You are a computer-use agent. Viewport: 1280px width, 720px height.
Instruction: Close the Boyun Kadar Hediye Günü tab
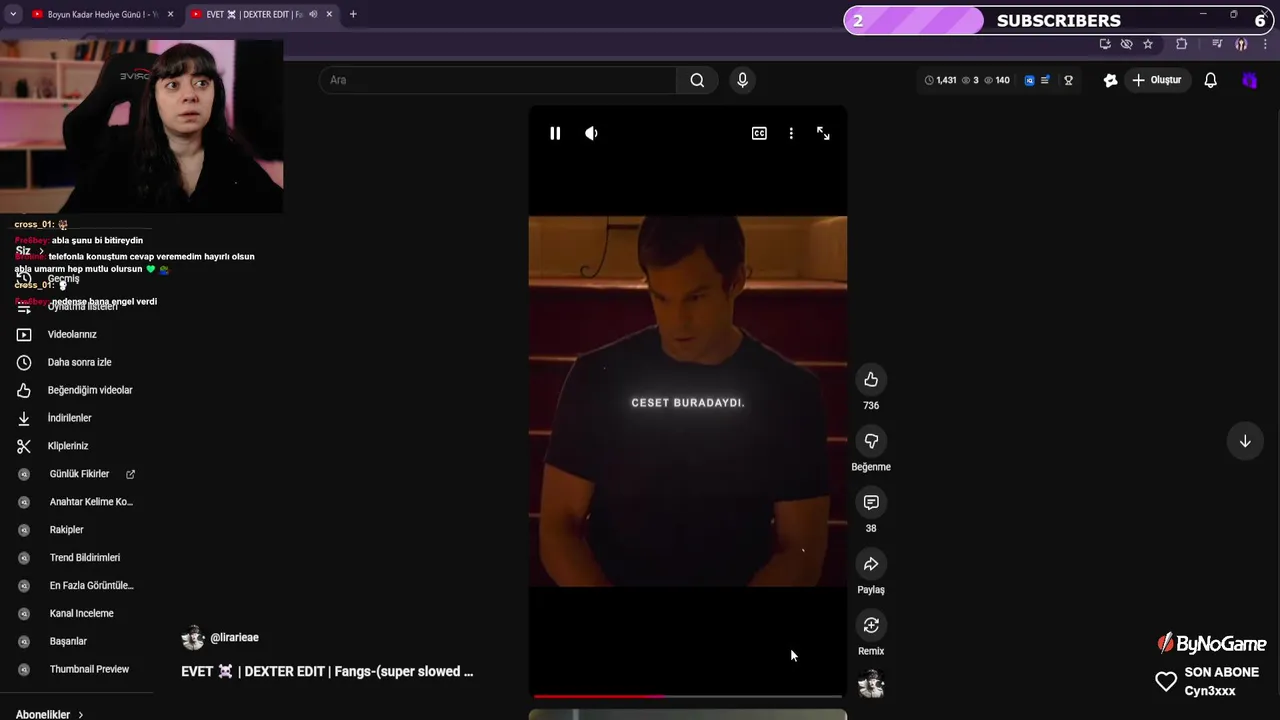(x=170, y=14)
